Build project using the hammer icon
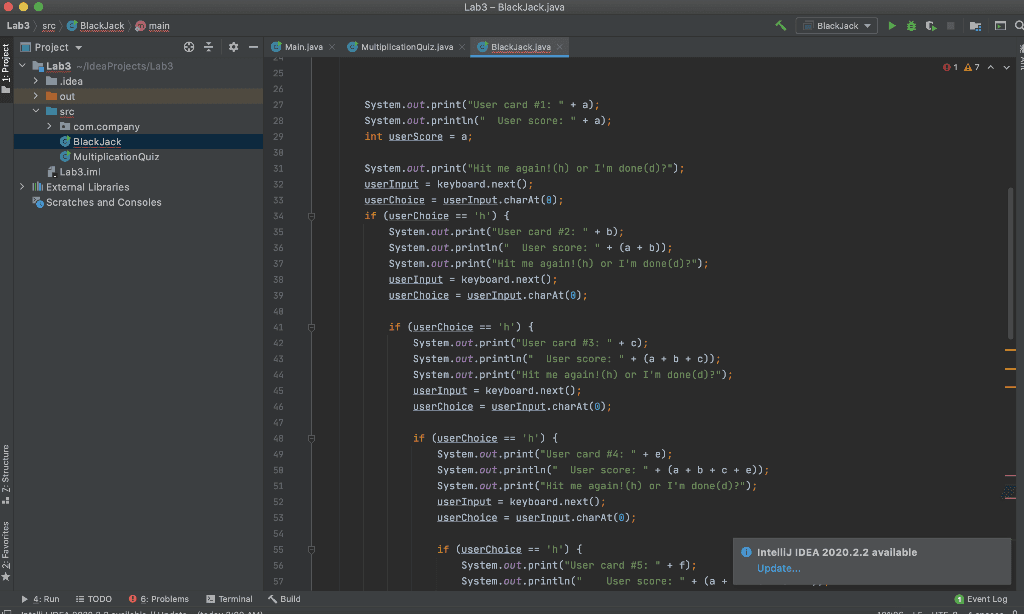Screen dimensions: 1024x614 coord(780,25)
